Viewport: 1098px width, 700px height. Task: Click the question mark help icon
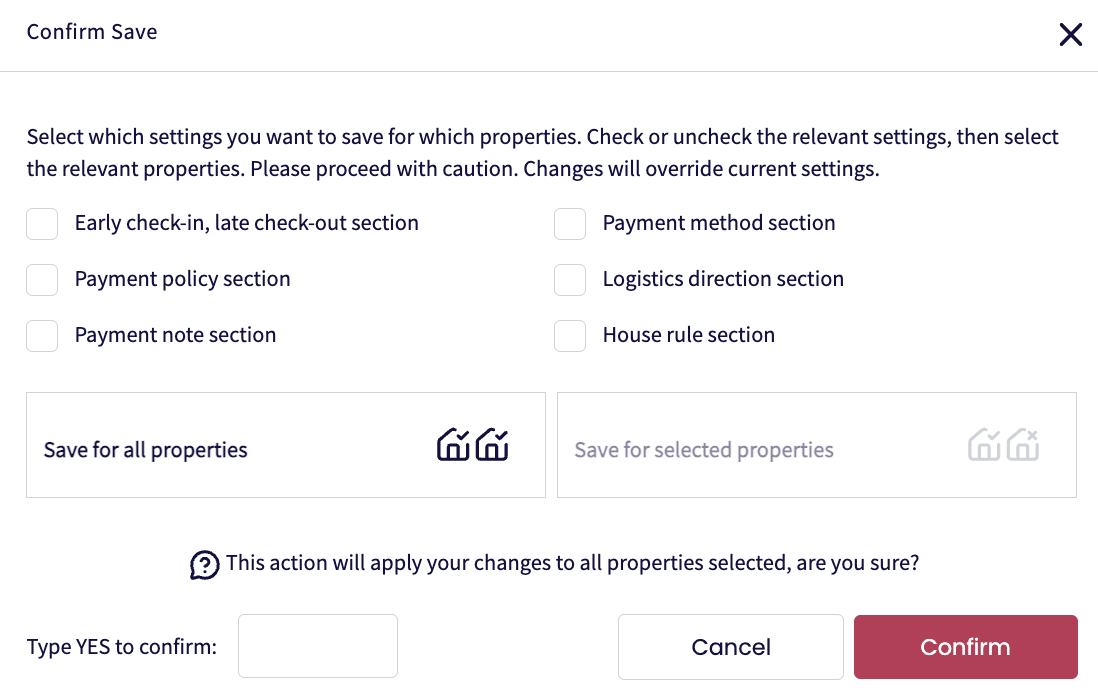(204, 565)
